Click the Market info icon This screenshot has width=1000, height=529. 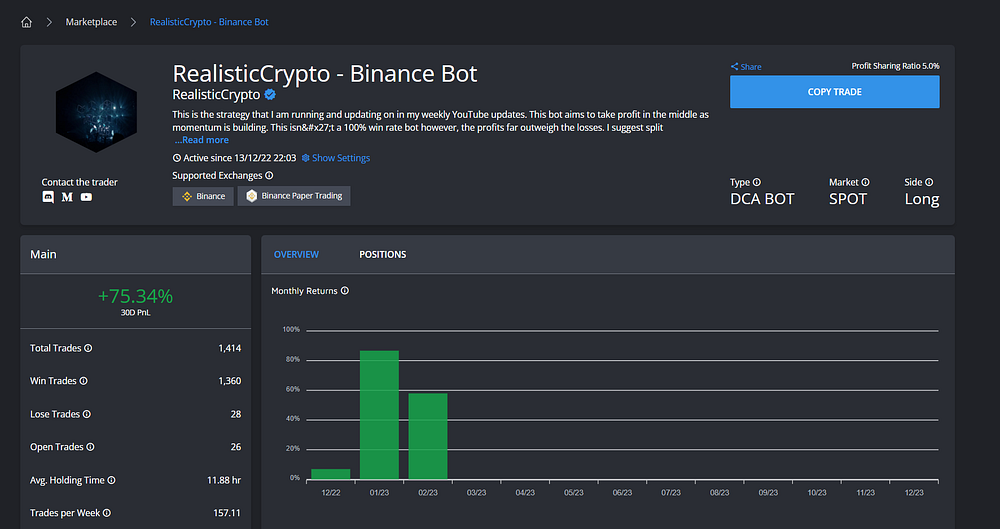[865, 183]
